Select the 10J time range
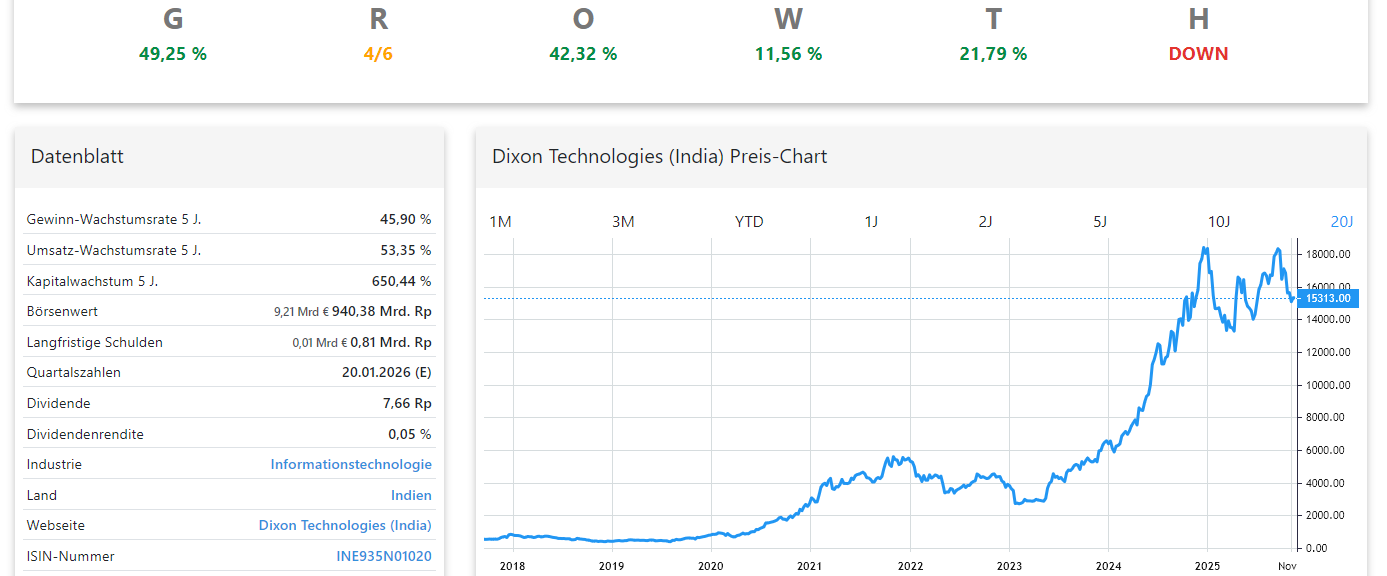1387x576 pixels. tap(1218, 222)
